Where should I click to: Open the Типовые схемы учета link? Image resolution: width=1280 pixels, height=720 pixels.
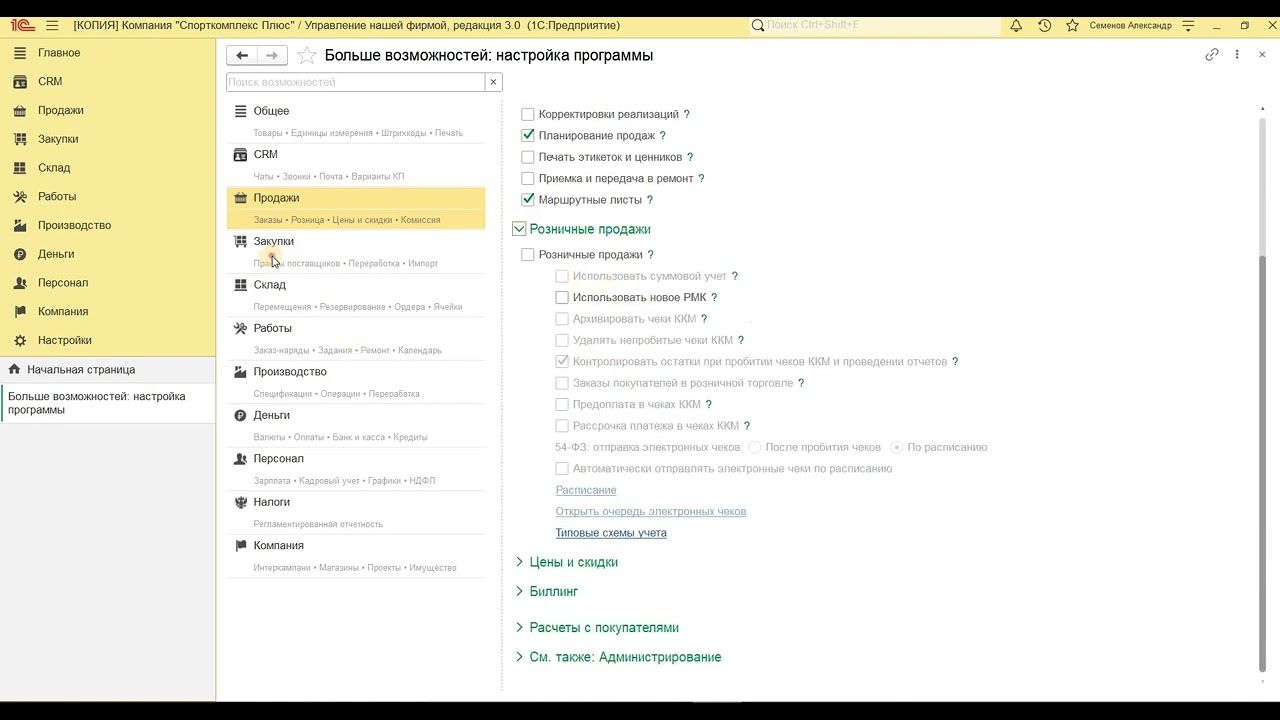(x=611, y=533)
